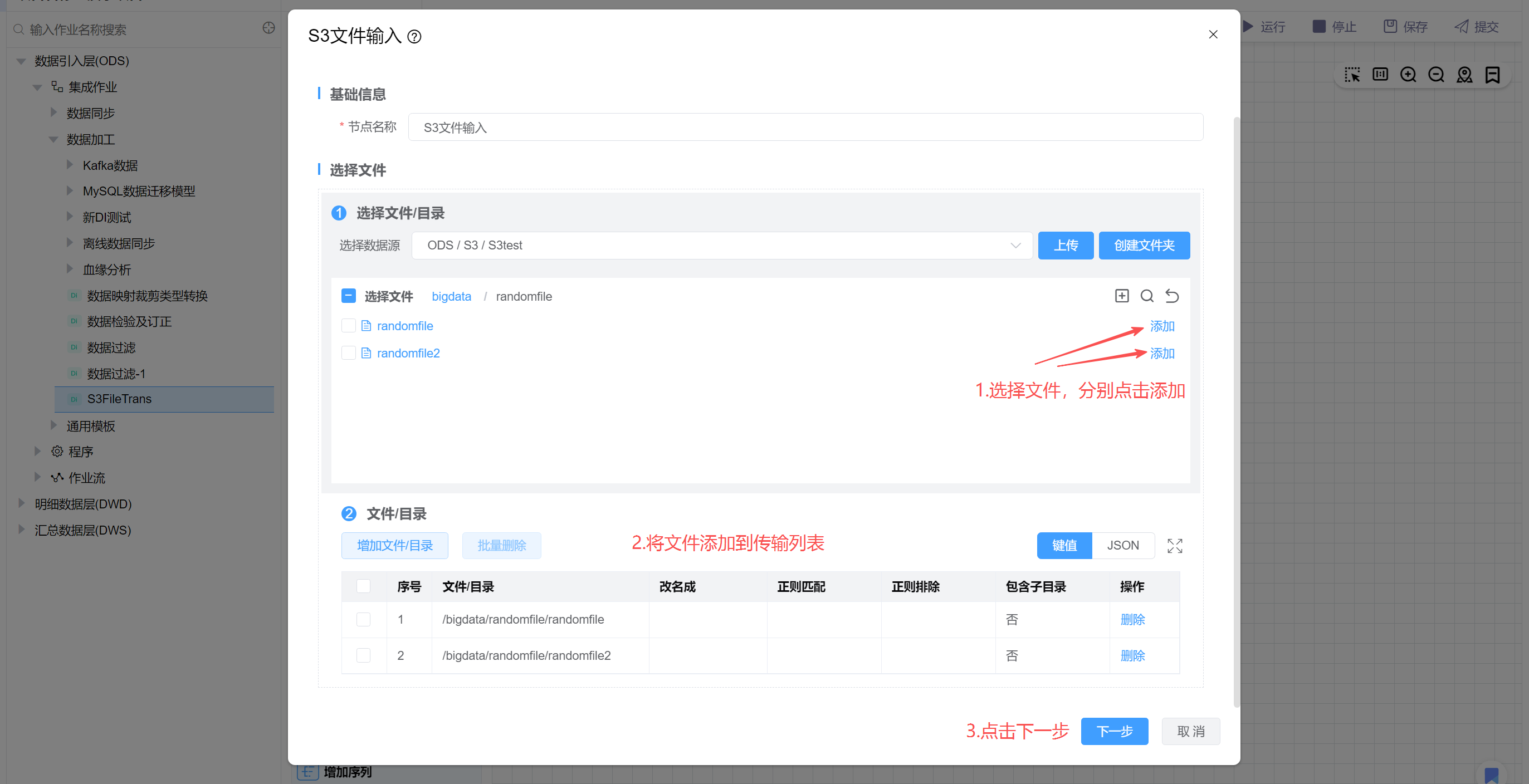The height and width of the screenshot is (784, 1529).
Task: Switch to the JSON tab
Action: tap(1122, 545)
